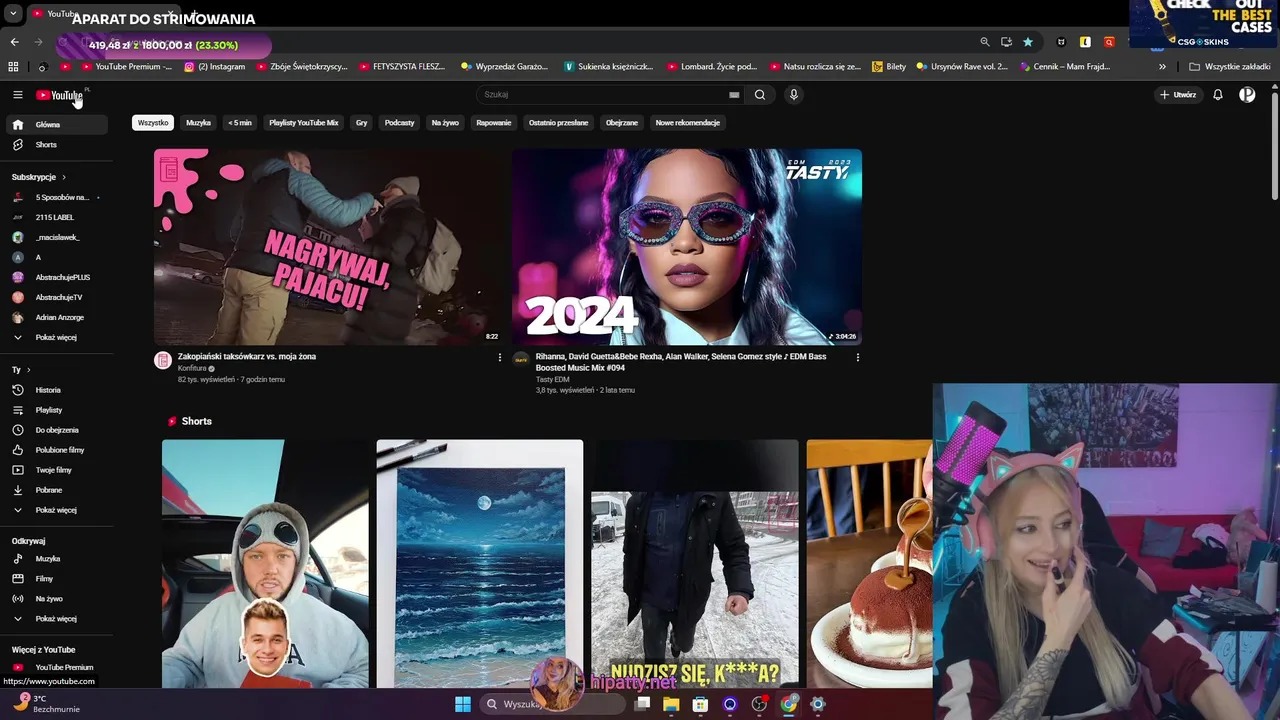Open Polubione filmy in the sidebar

55,450
